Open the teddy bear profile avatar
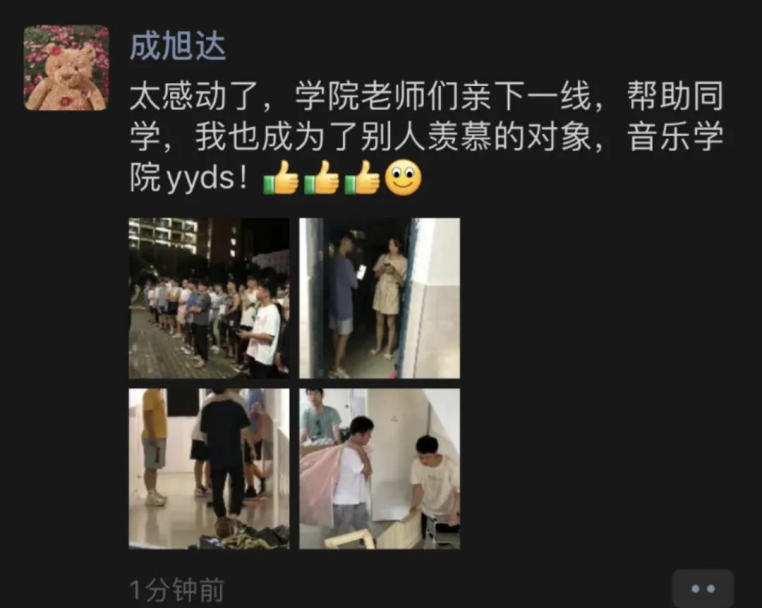Screen dimensions: 762x609 click(66, 68)
